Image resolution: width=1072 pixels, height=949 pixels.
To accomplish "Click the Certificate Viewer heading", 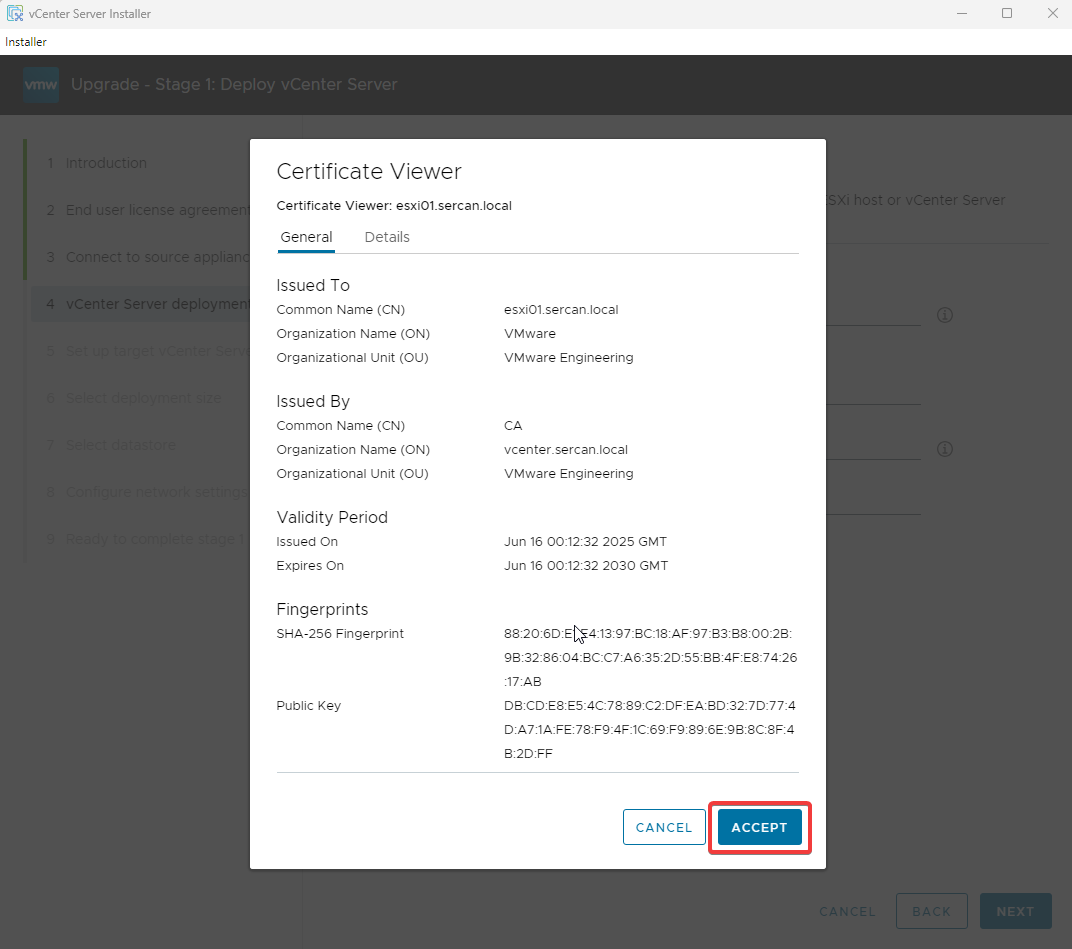I will coord(369,171).
